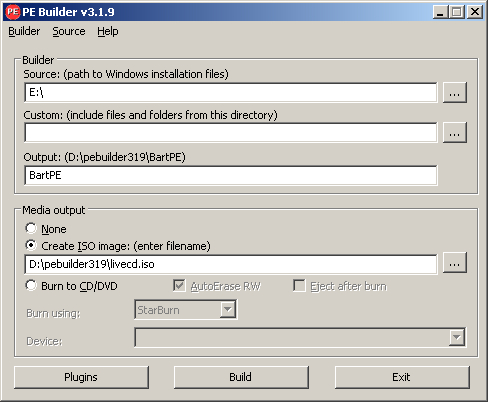Open the Builder menu
Viewport: 488px width, 402px height.
24,31
